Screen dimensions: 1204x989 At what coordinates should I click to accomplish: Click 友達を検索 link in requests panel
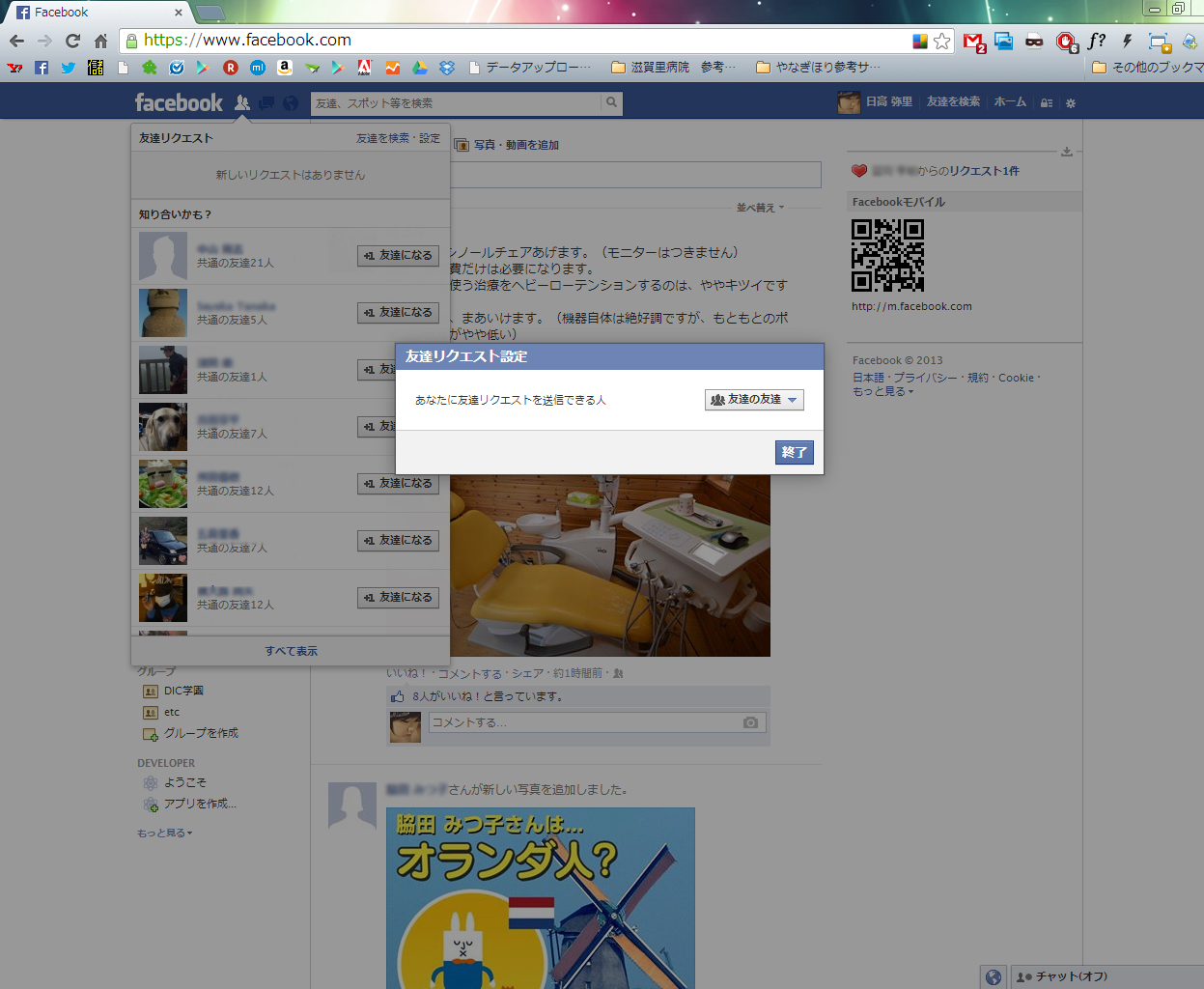point(382,138)
